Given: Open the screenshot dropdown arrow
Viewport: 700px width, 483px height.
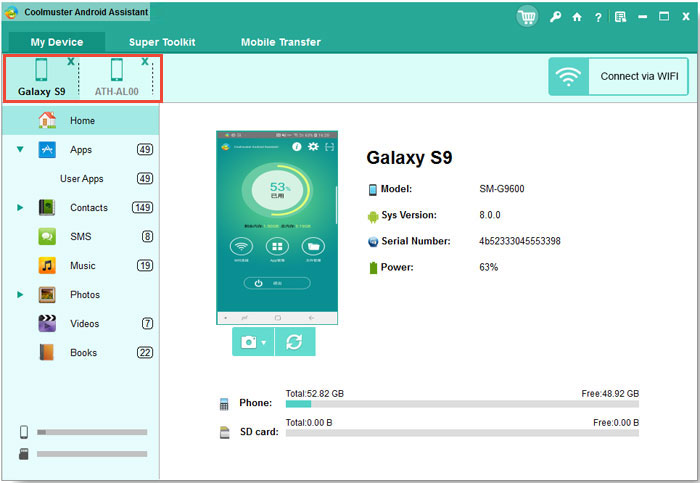Looking at the screenshot, I should (264, 343).
